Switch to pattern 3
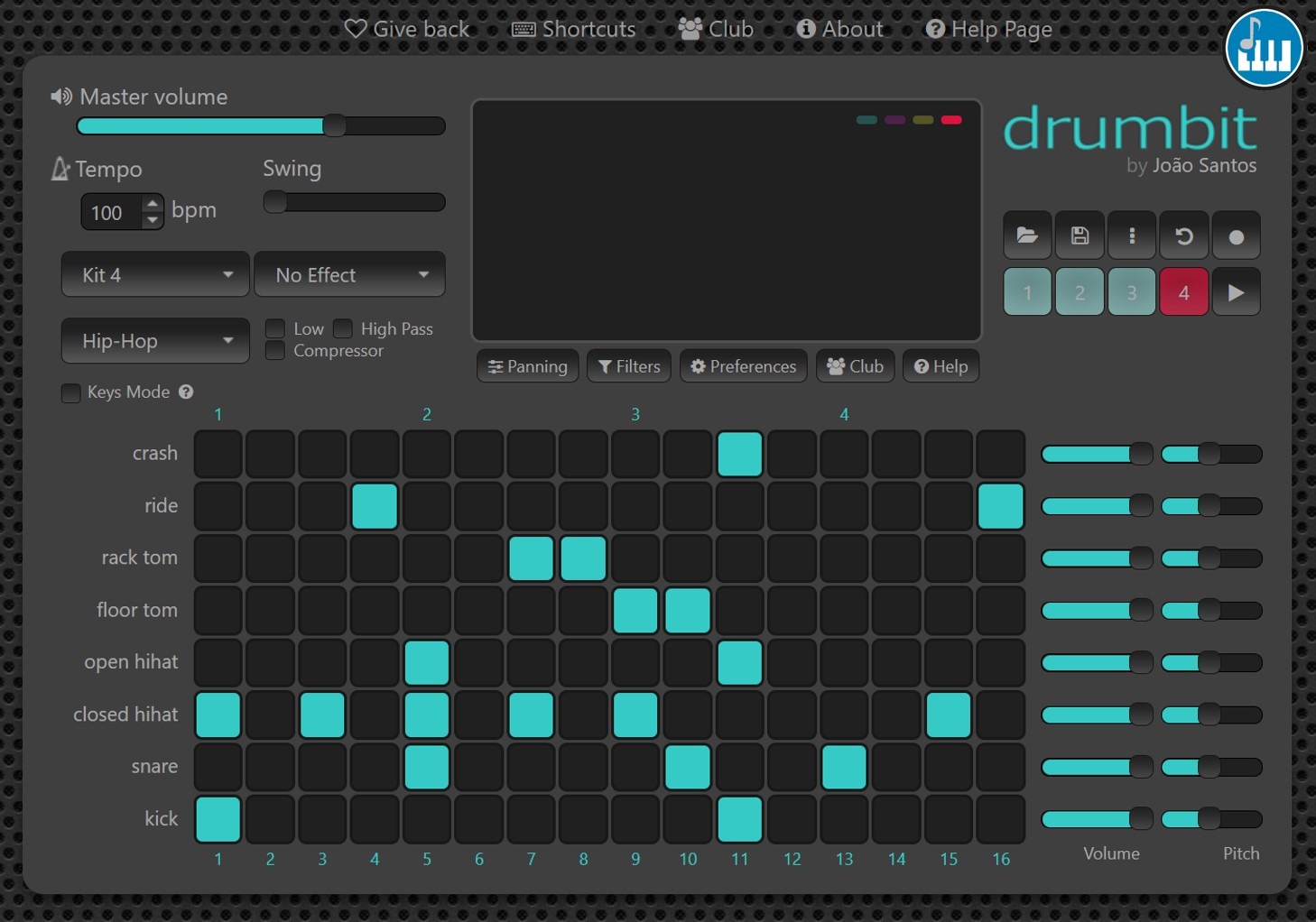1316x922 pixels. pos(1132,292)
